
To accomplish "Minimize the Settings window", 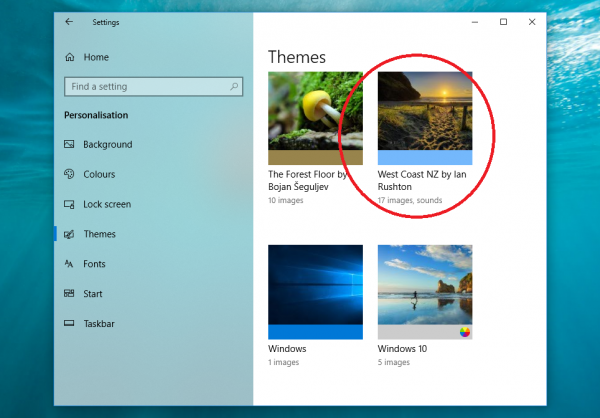I will [x=475, y=22].
